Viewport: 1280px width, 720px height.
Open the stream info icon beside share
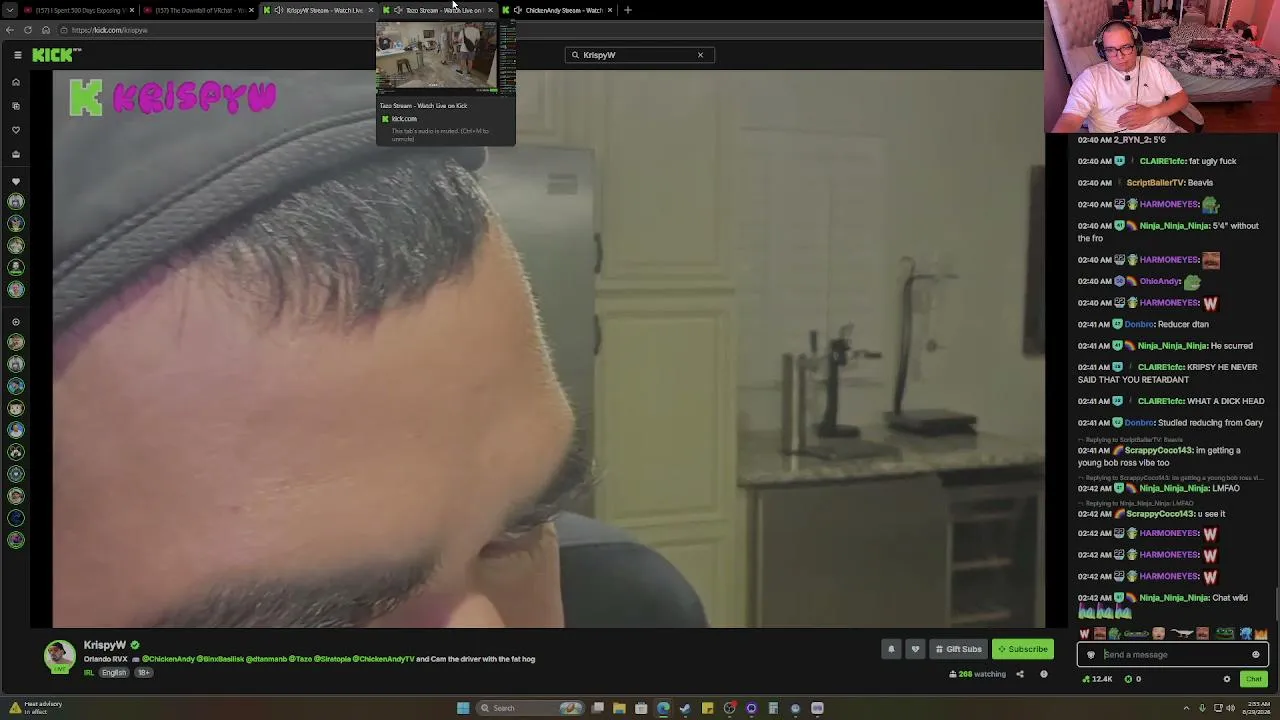click(1044, 674)
